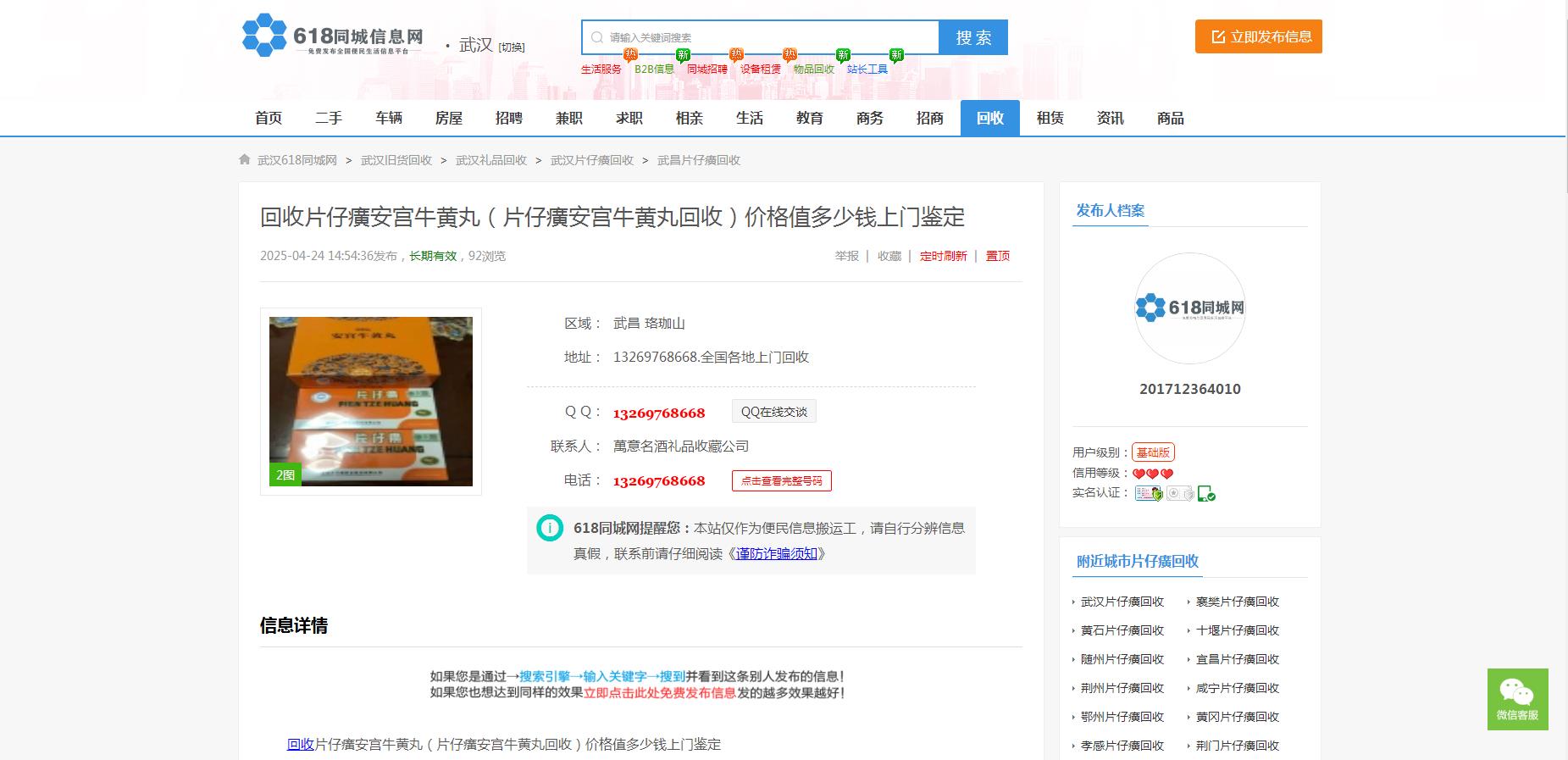1568x760 pixels.
Task: Open the 谨防诈骗须知 link
Action: [777, 553]
